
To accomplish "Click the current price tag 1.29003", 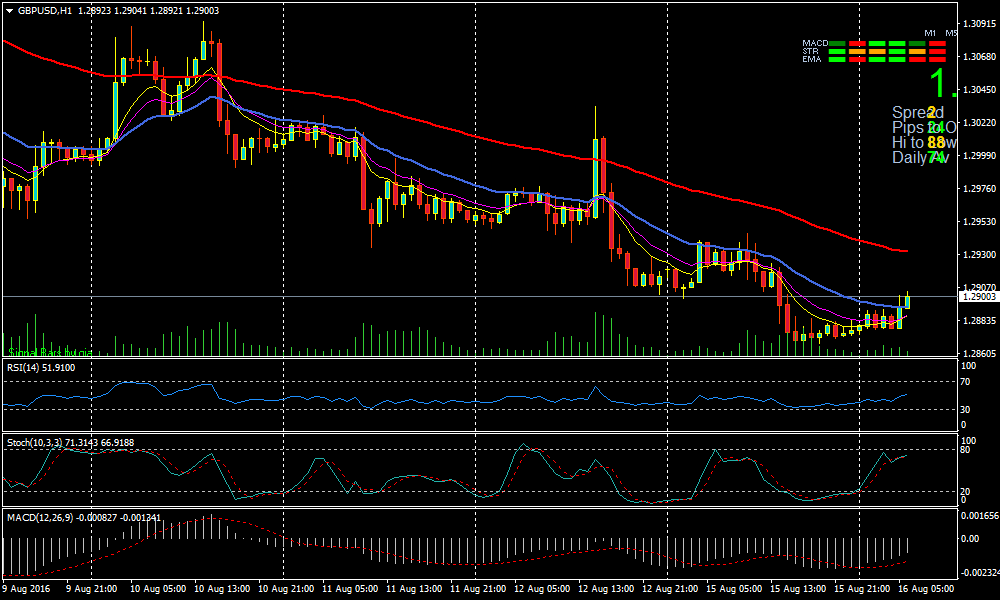I will (x=978, y=297).
